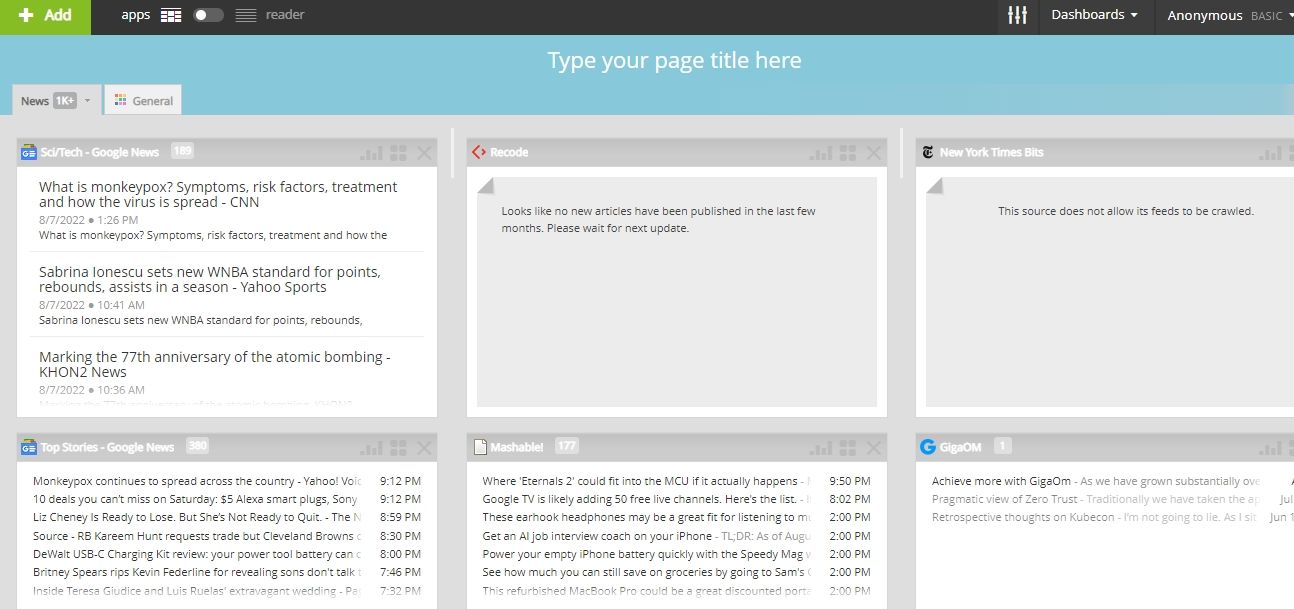Click the New York Times Bits icon
Screen dimensions: 1294x609
pyautogui.click(x=927, y=152)
